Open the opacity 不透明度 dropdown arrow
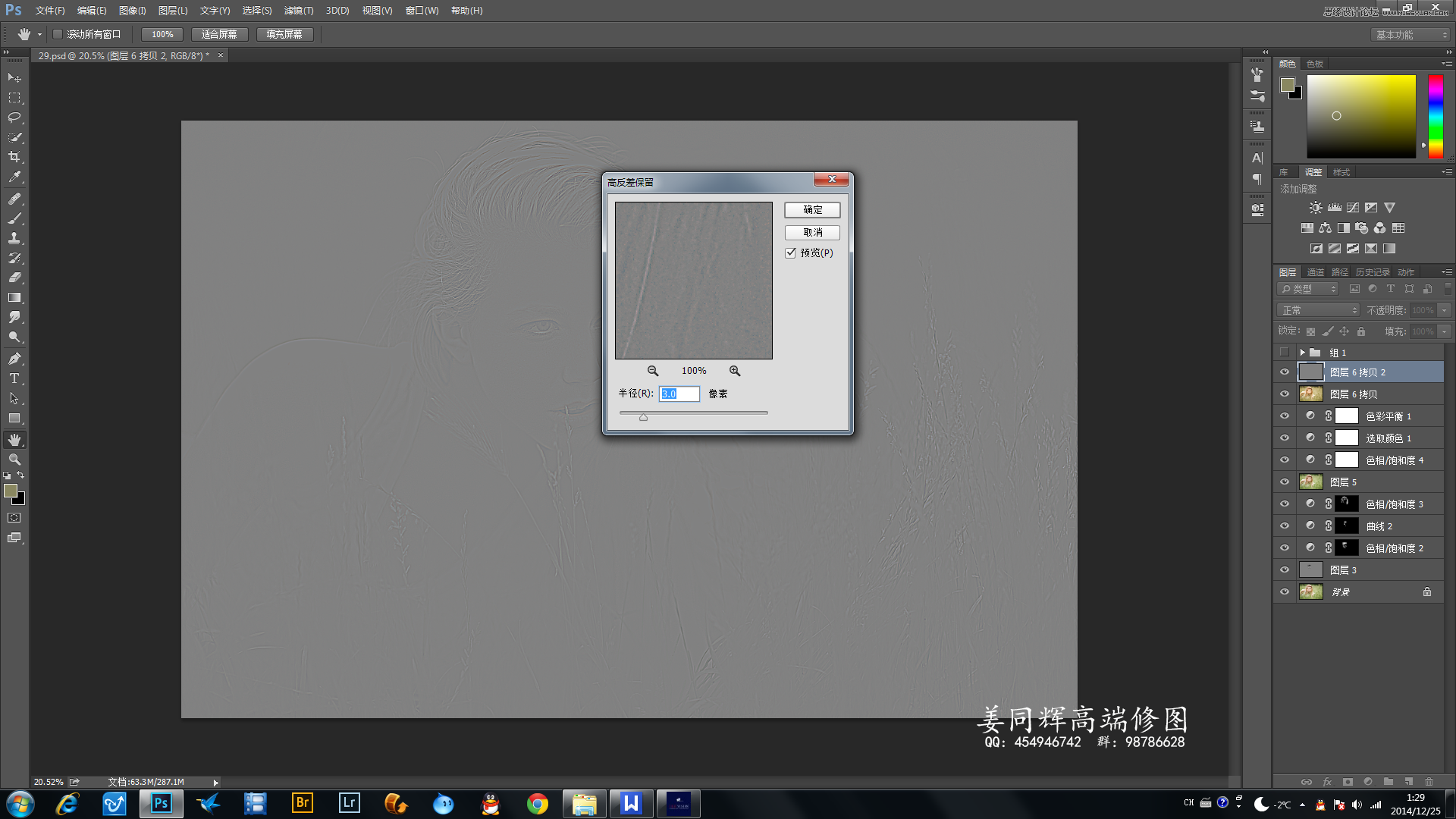Image resolution: width=1456 pixels, height=819 pixels. click(x=1445, y=310)
